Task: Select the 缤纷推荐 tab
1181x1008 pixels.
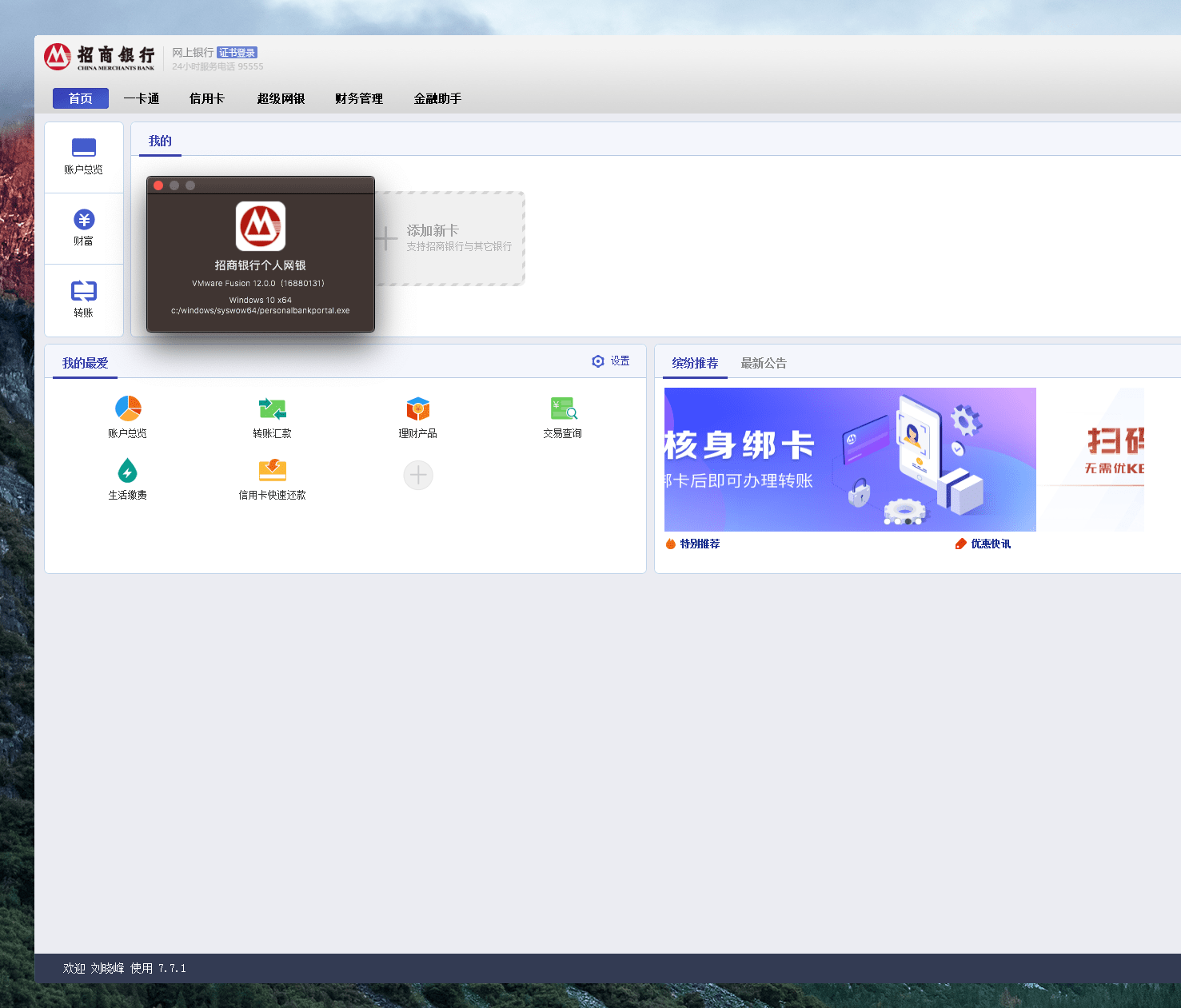Action: pyautogui.click(x=695, y=363)
